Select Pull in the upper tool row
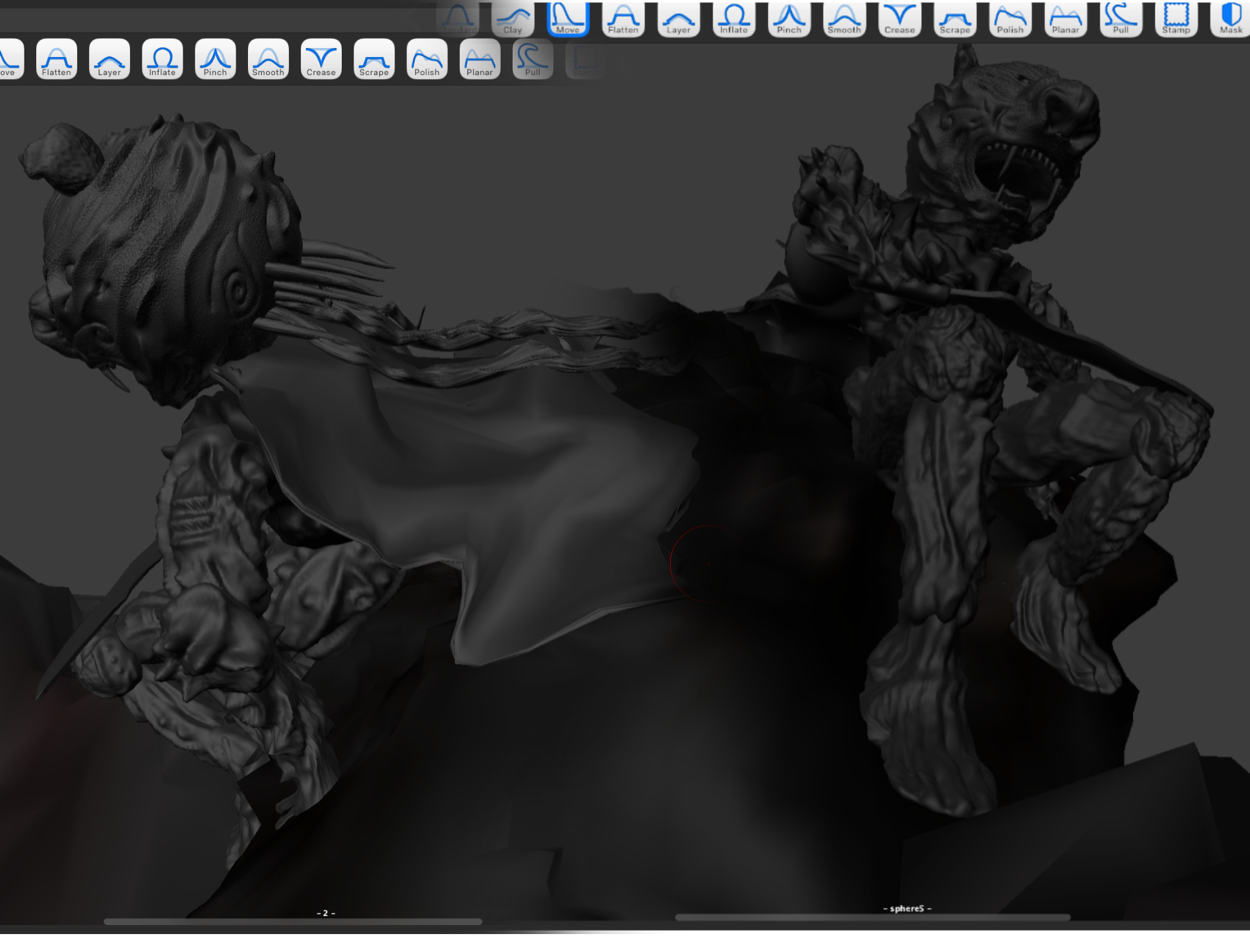This screenshot has height=937, width=1250. pyautogui.click(x=1120, y=18)
